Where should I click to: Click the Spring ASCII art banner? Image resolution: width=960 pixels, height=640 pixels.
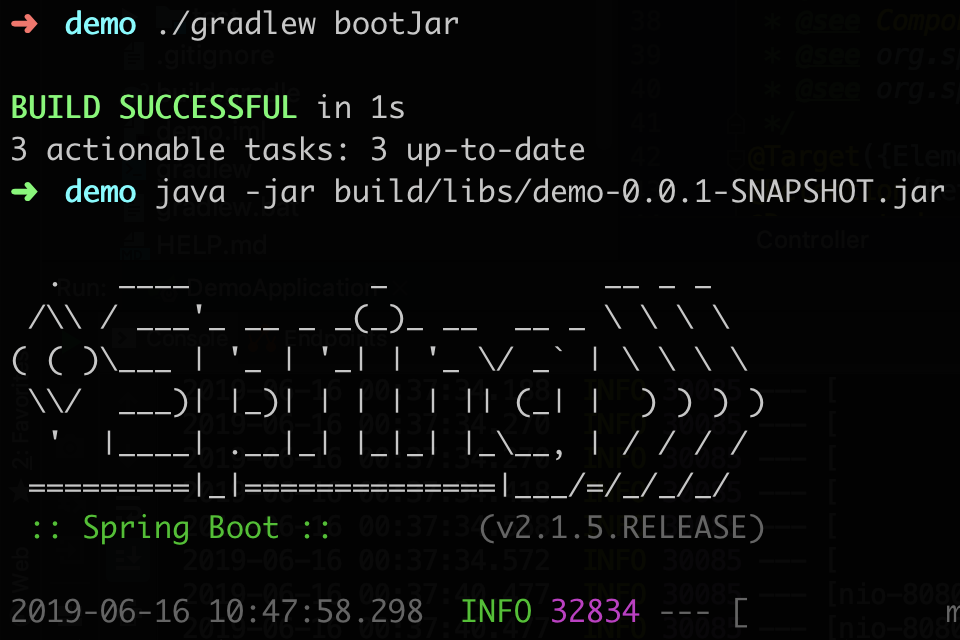click(389, 391)
